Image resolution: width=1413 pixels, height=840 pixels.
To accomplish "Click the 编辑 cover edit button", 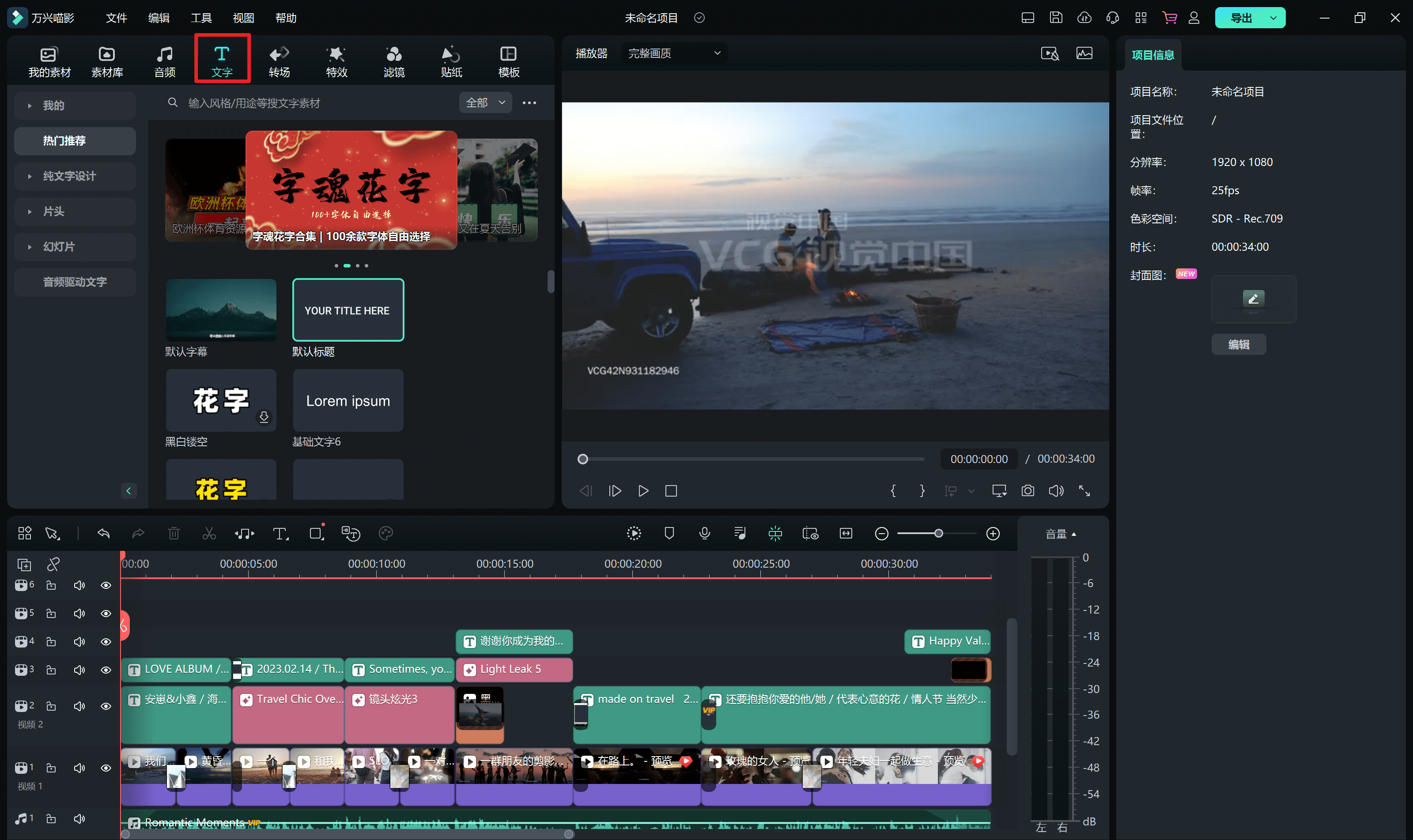I will [x=1238, y=344].
